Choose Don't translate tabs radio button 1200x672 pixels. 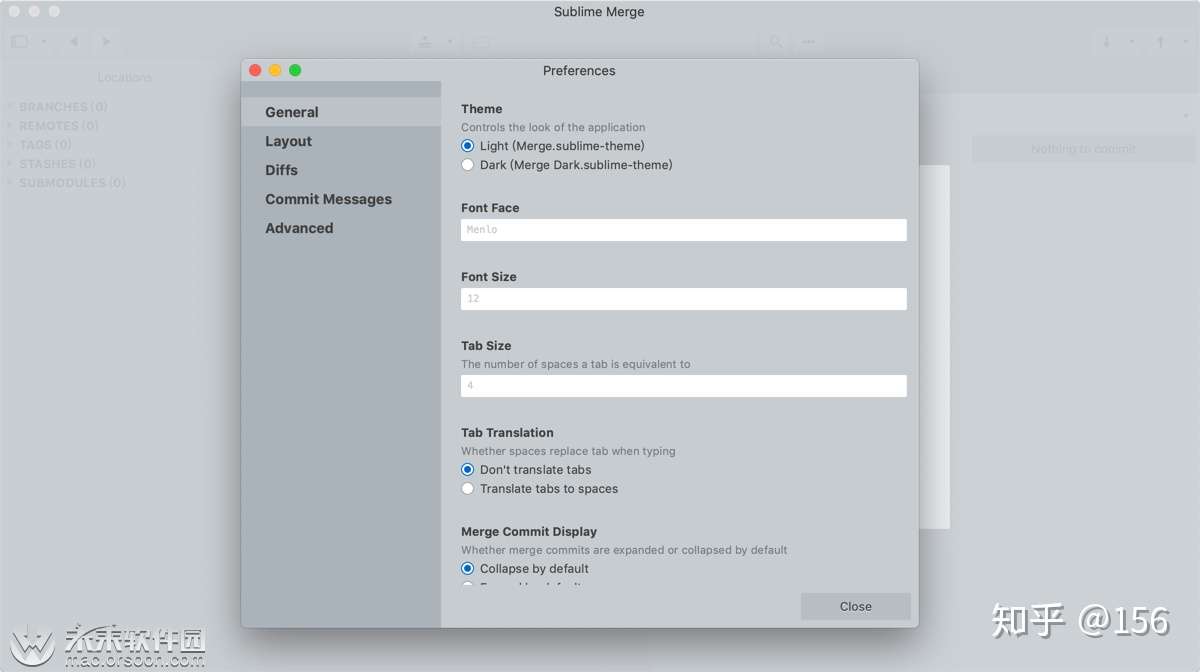point(468,470)
